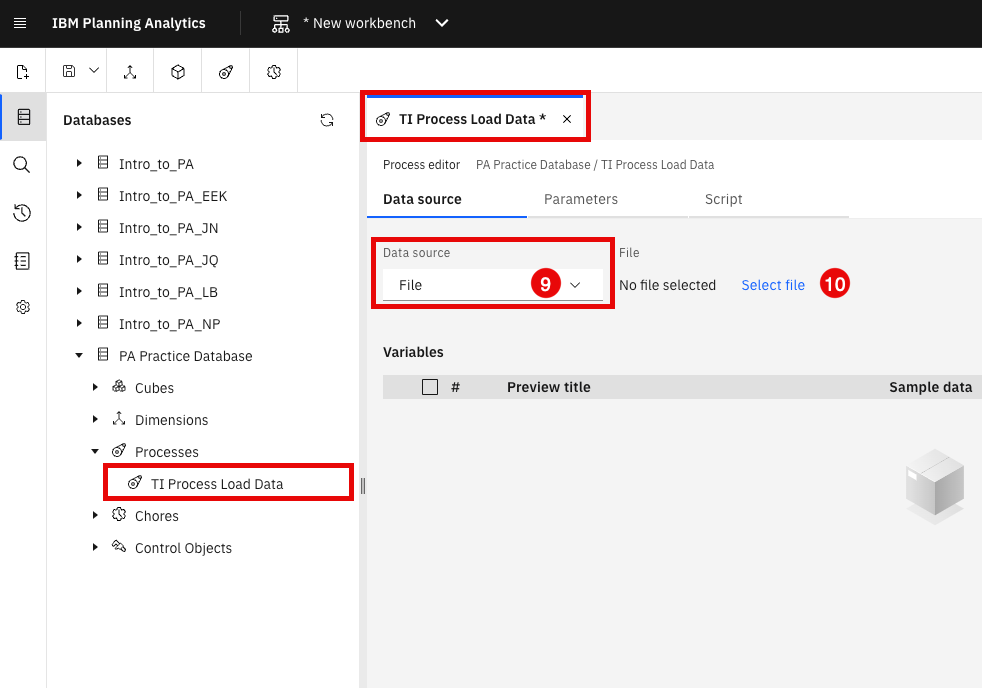Click the workbench icon in header
The width and height of the screenshot is (982, 688).
click(x=281, y=23)
